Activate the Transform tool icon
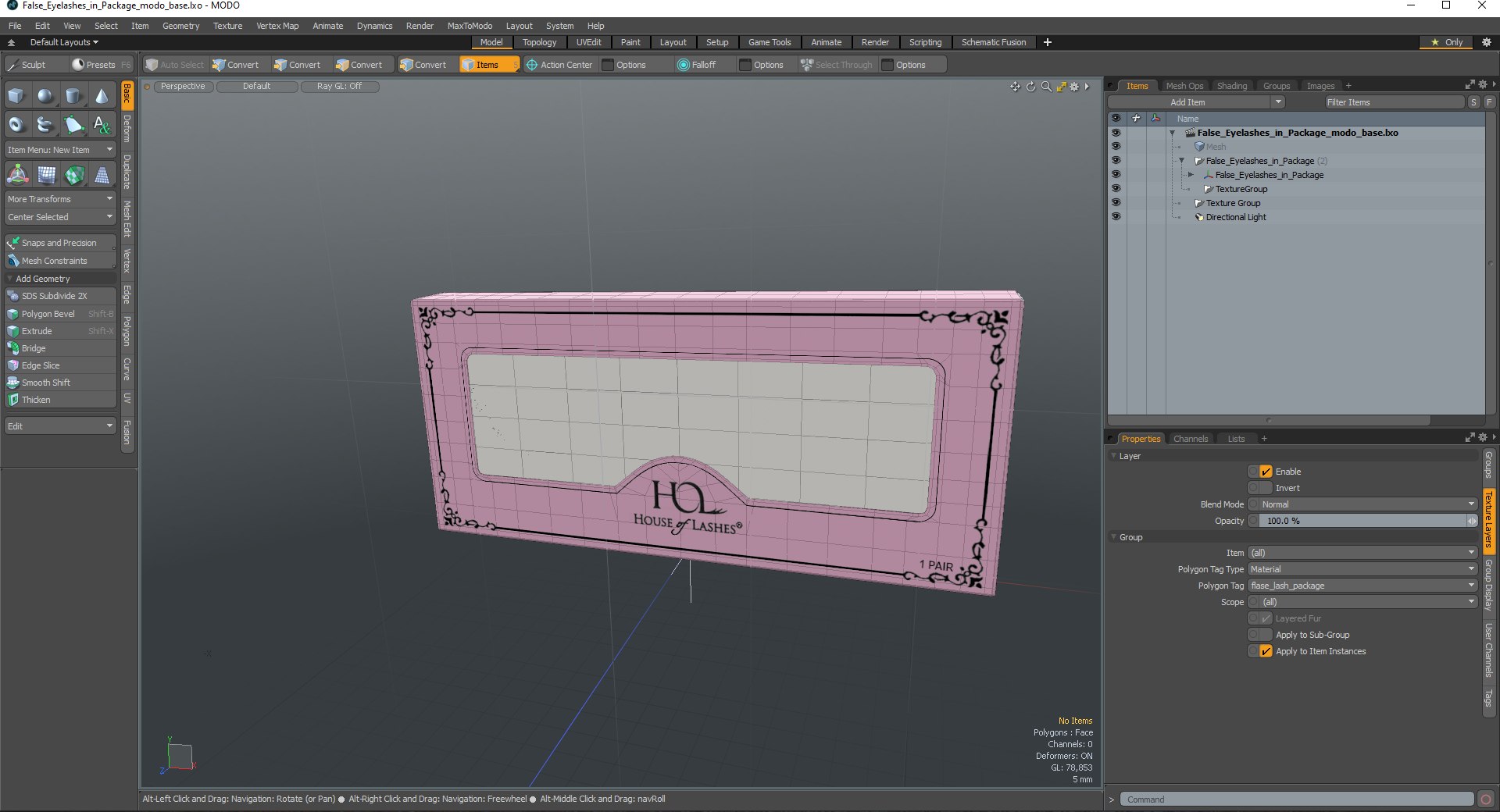Viewport: 1500px width, 812px height. point(17,175)
